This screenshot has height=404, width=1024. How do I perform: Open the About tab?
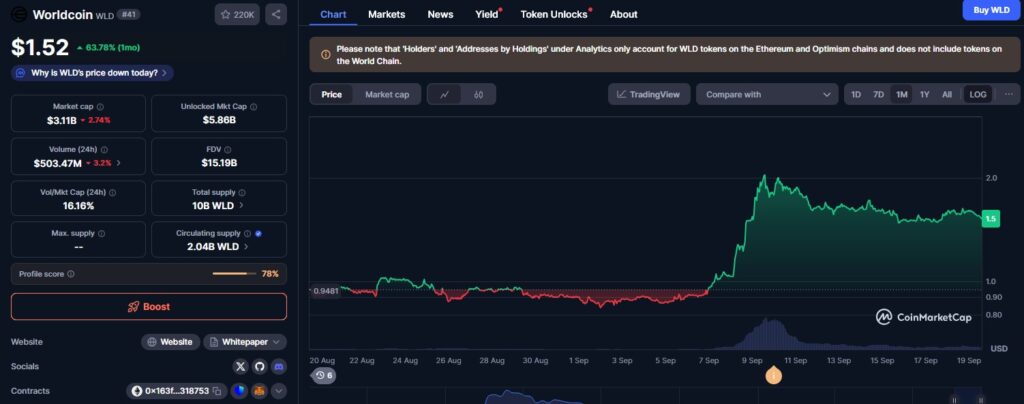pos(624,14)
